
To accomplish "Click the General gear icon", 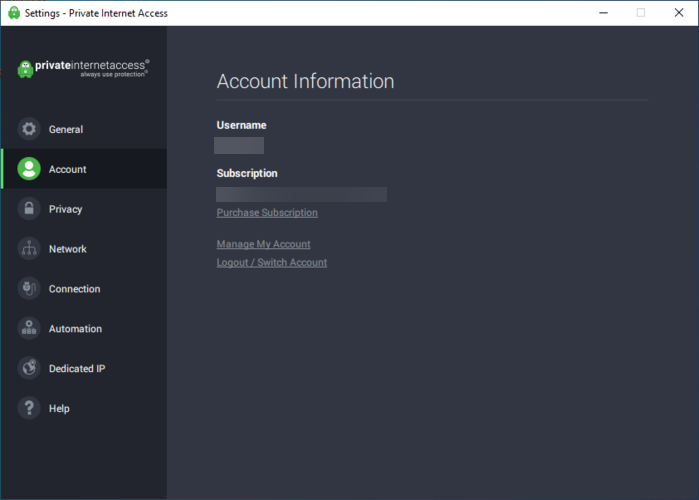I will [x=29, y=129].
